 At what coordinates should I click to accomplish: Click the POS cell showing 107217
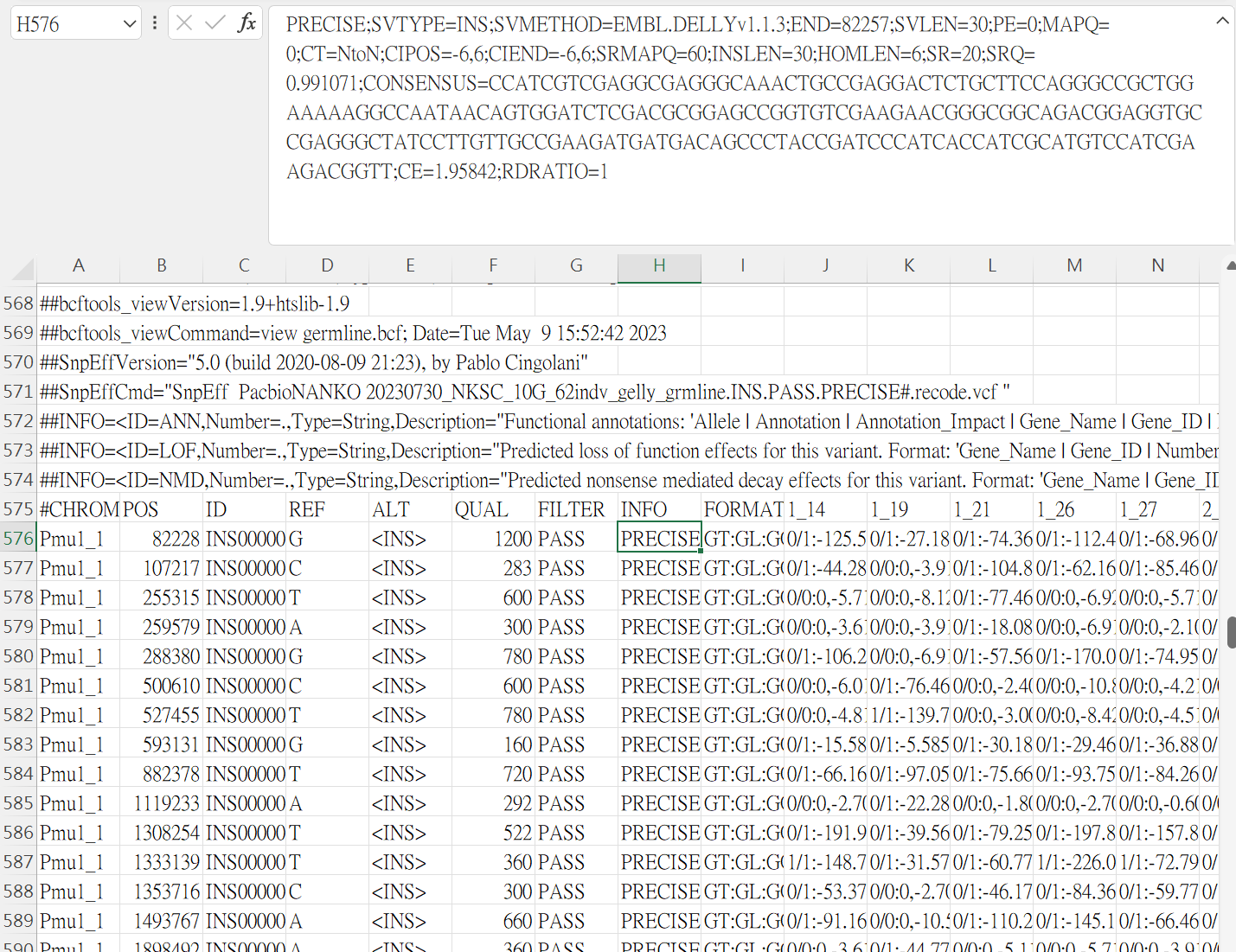click(x=161, y=567)
